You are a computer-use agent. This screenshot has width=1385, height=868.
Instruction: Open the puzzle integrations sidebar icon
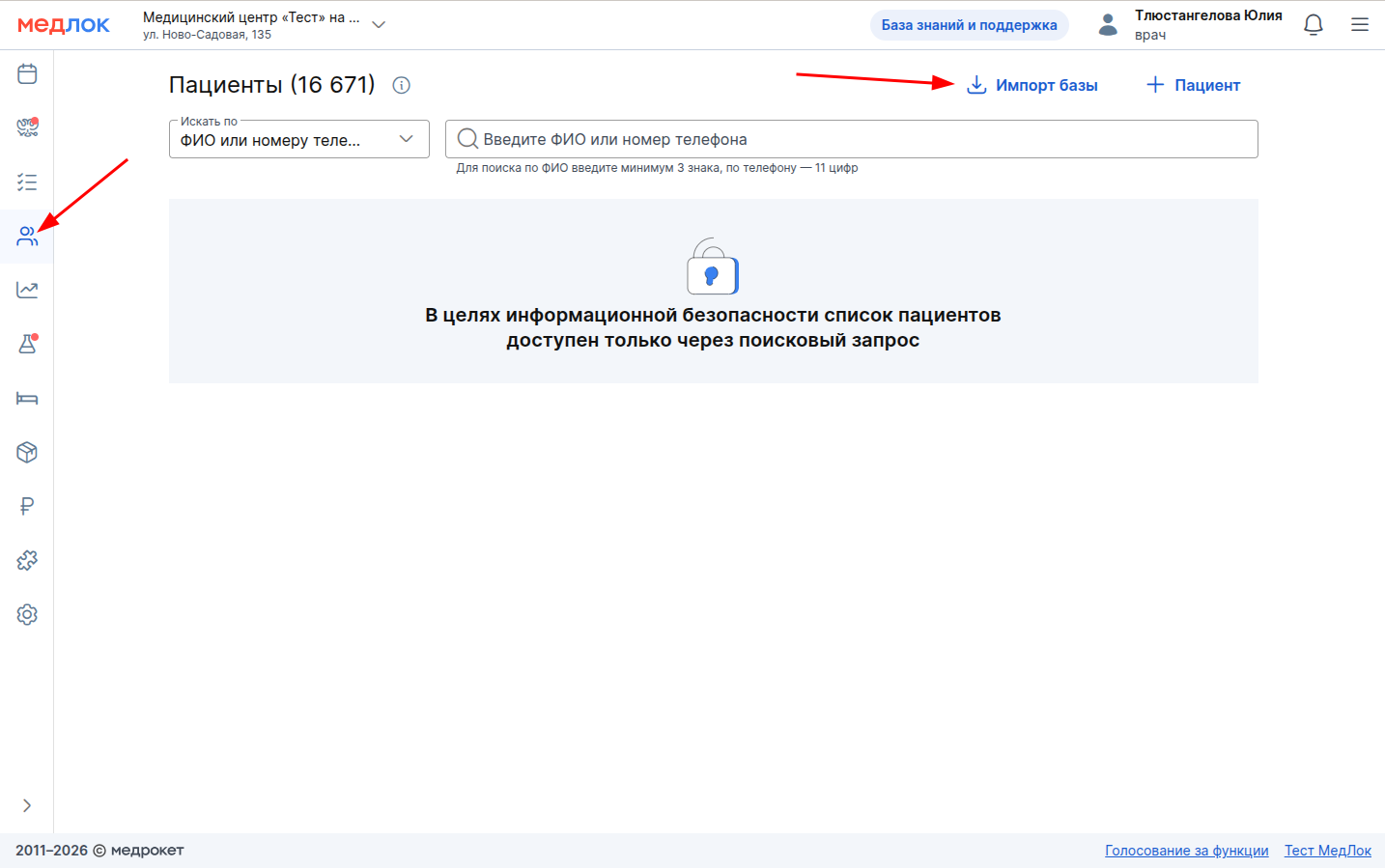tap(27, 560)
